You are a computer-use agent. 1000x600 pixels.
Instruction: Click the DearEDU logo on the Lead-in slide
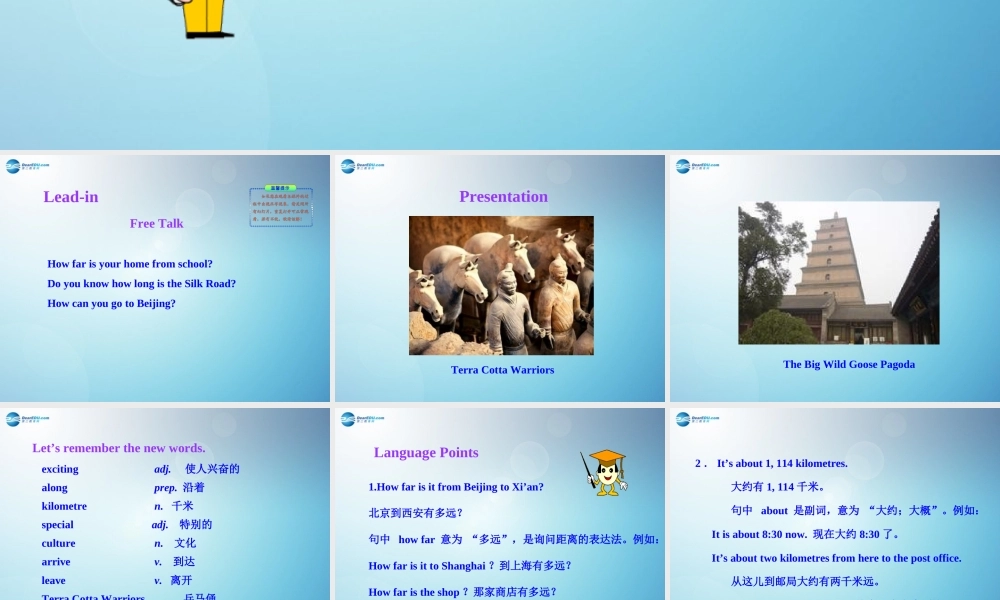point(26,166)
